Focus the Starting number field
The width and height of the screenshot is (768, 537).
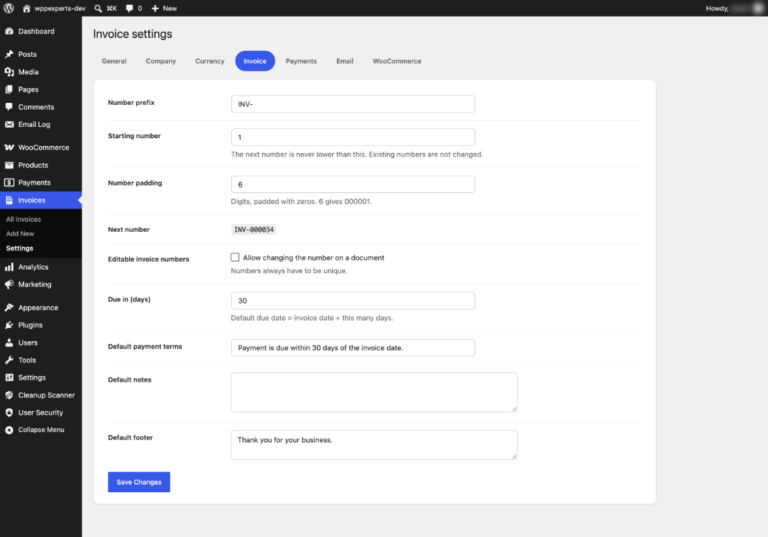(x=353, y=137)
